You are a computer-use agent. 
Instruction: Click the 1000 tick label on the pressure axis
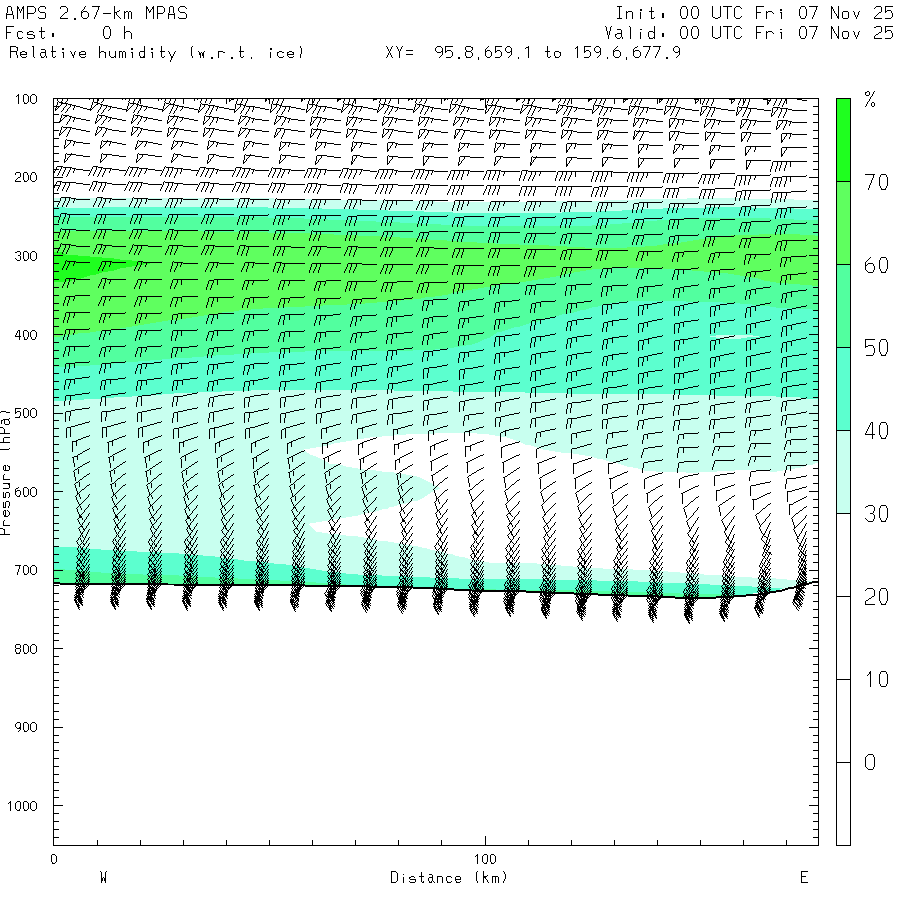point(24,806)
